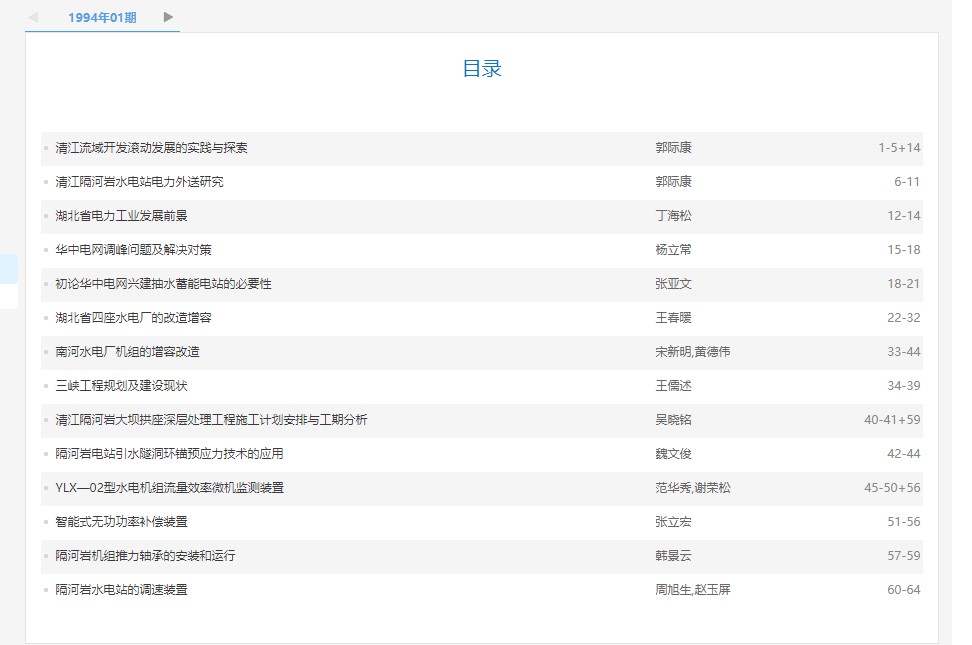Go to next issue with right arrow

click(x=168, y=17)
